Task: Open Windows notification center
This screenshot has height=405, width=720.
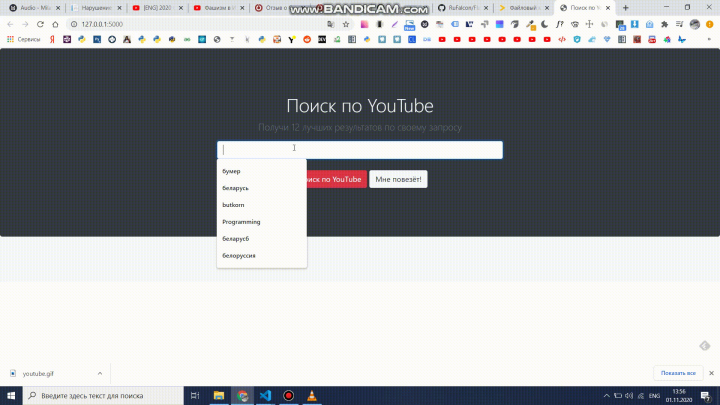Action: (x=706, y=395)
